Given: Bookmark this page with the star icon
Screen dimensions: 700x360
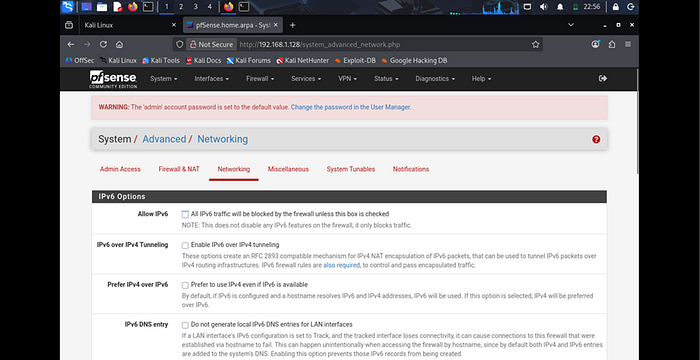Looking at the screenshot, I should [x=536, y=44].
